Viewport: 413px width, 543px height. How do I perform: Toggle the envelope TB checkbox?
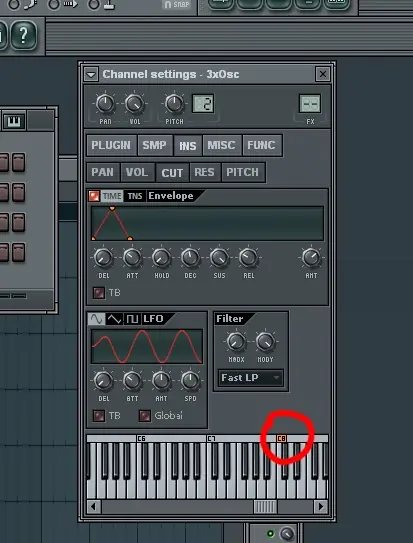tap(99, 293)
